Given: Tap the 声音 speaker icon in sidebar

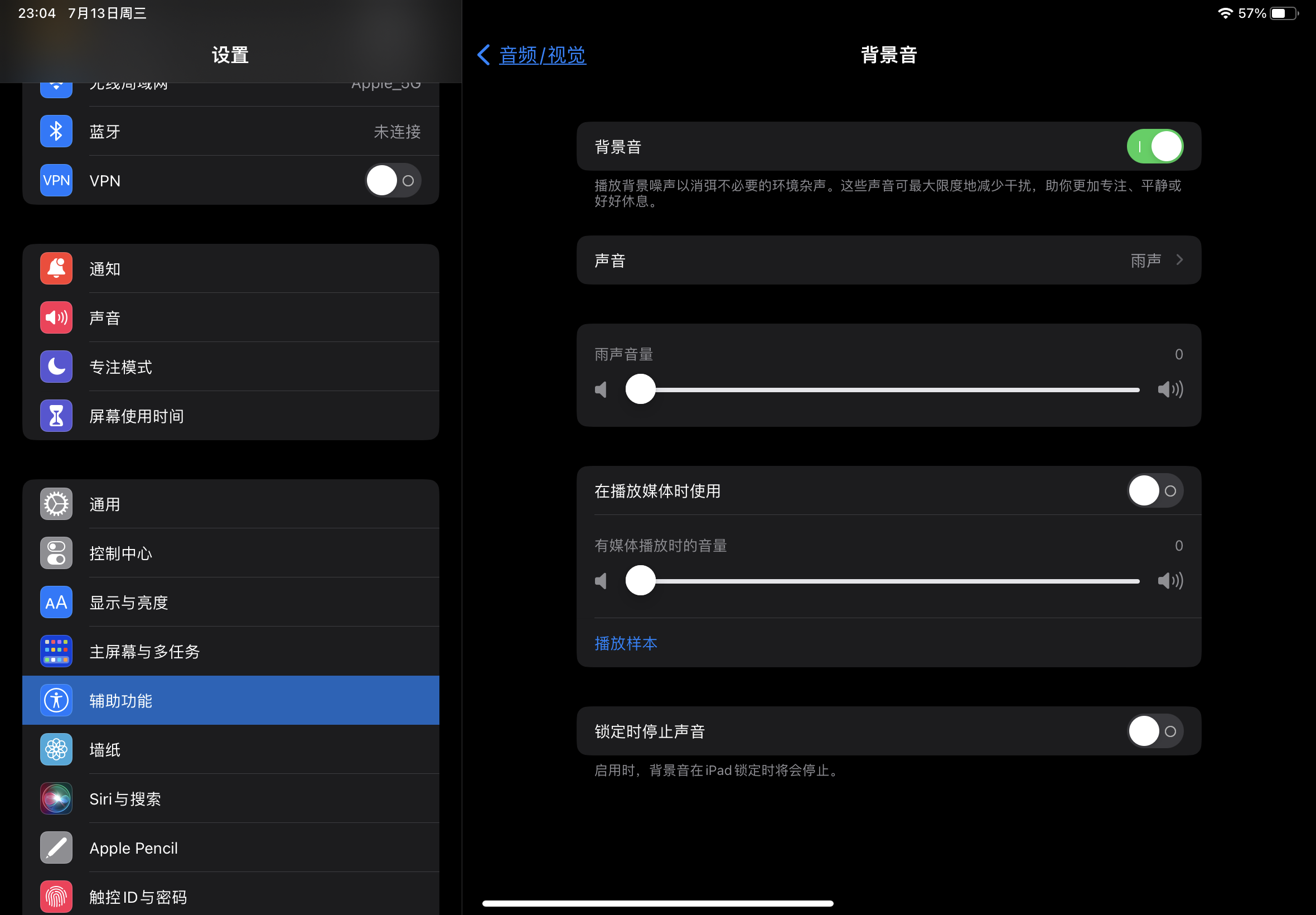Looking at the screenshot, I should coord(56,317).
